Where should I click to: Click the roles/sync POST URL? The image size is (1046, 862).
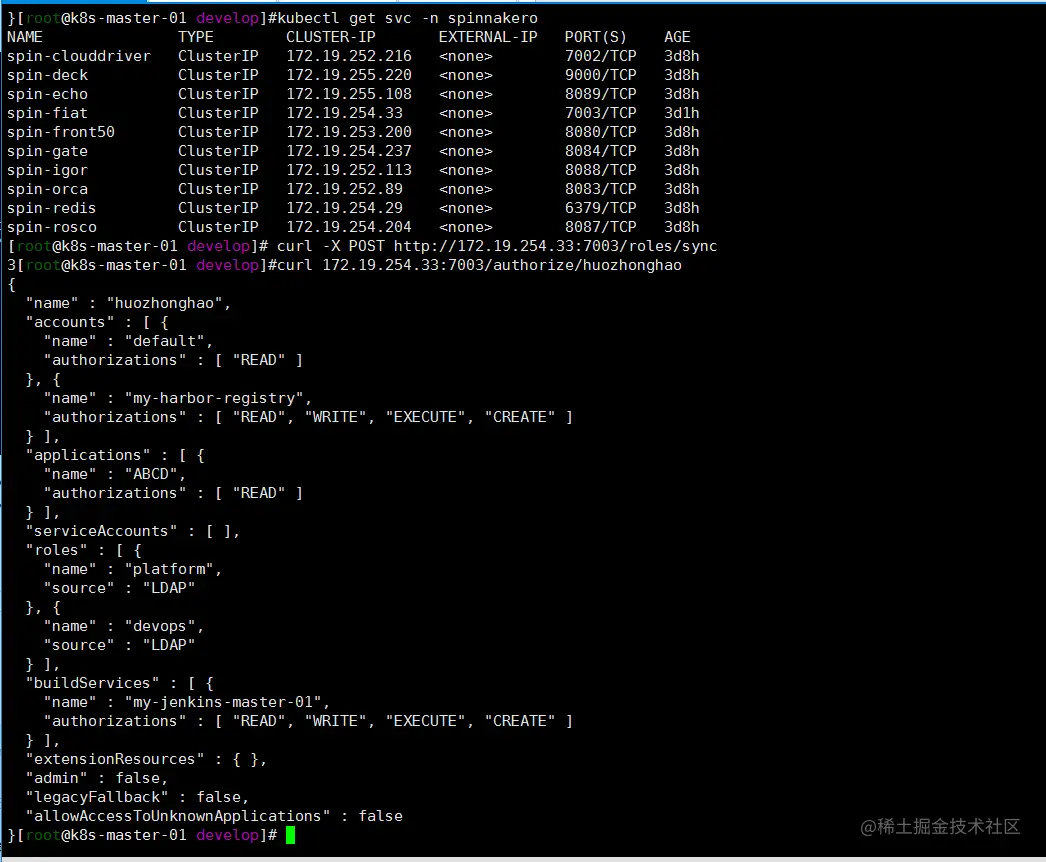click(555, 246)
